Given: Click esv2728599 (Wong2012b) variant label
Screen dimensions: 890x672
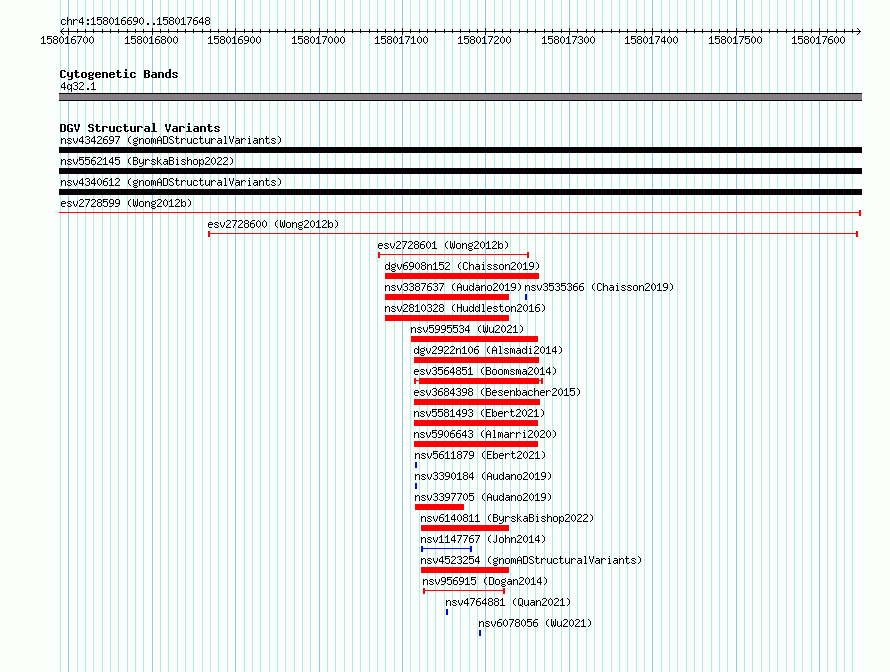Looking at the screenshot, I should point(126,203).
